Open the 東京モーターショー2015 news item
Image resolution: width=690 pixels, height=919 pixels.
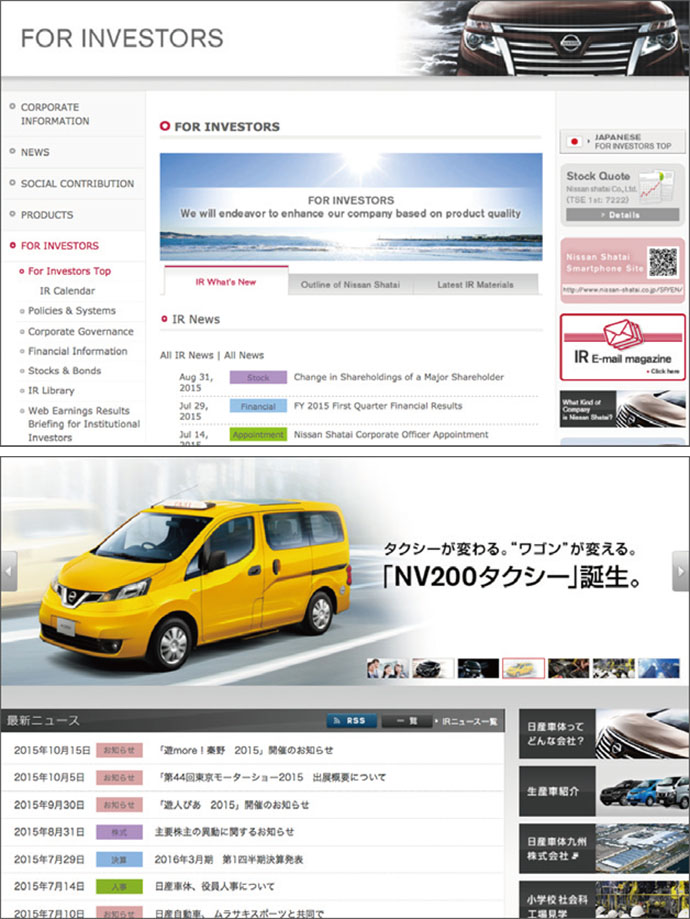[273, 777]
